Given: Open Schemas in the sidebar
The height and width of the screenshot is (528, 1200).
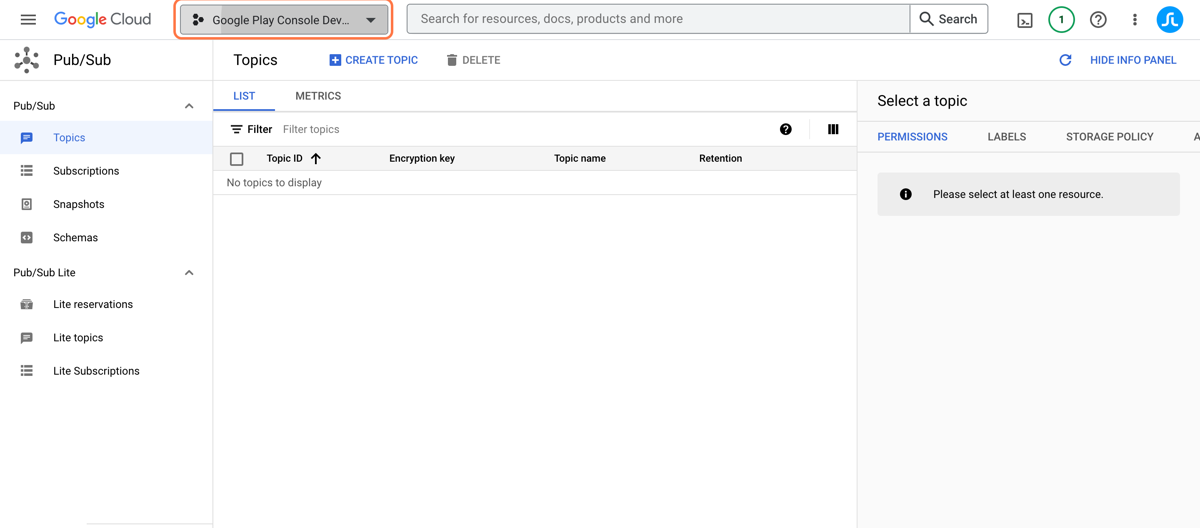Looking at the screenshot, I should click(x=106, y=238).
